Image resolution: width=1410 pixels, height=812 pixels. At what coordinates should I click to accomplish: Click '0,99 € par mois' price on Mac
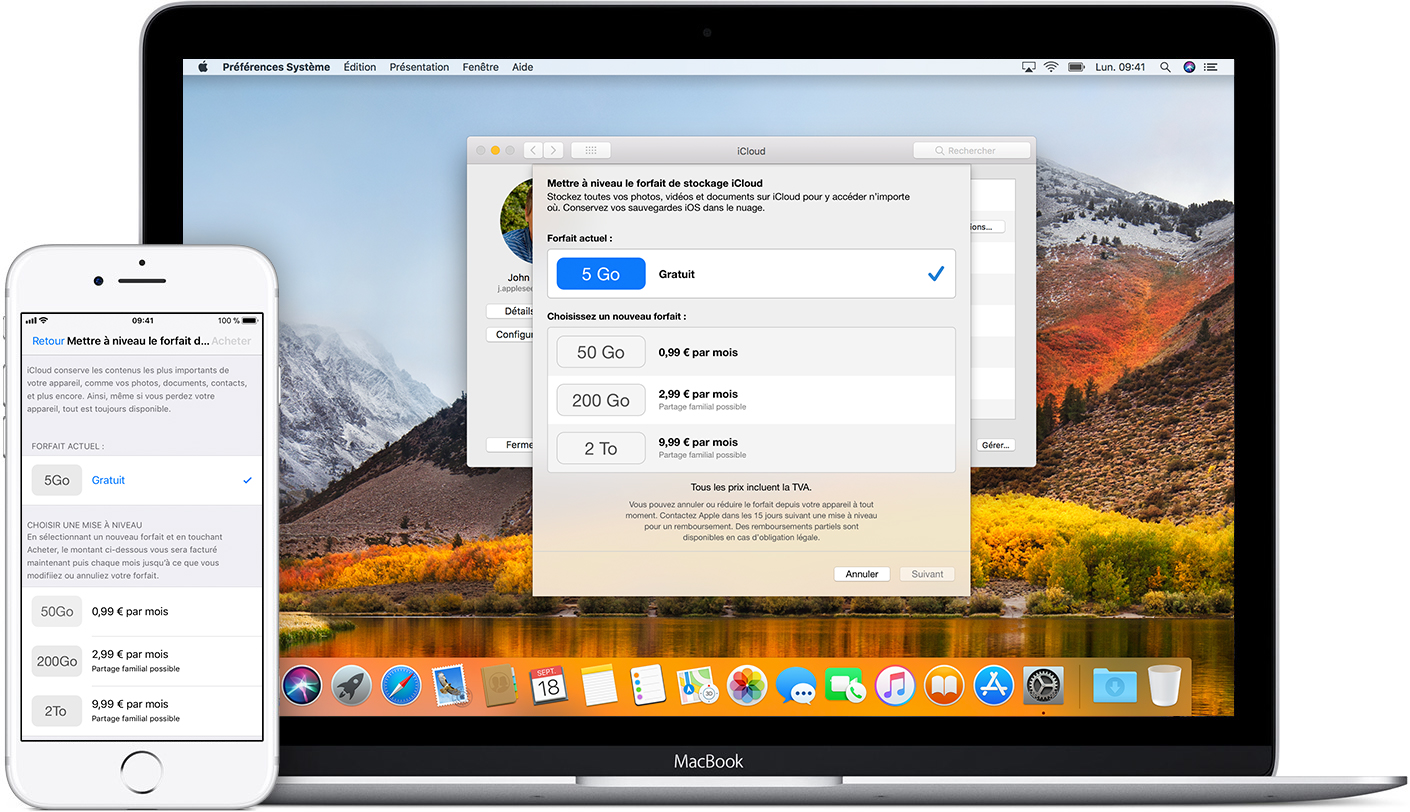pos(698,352)
